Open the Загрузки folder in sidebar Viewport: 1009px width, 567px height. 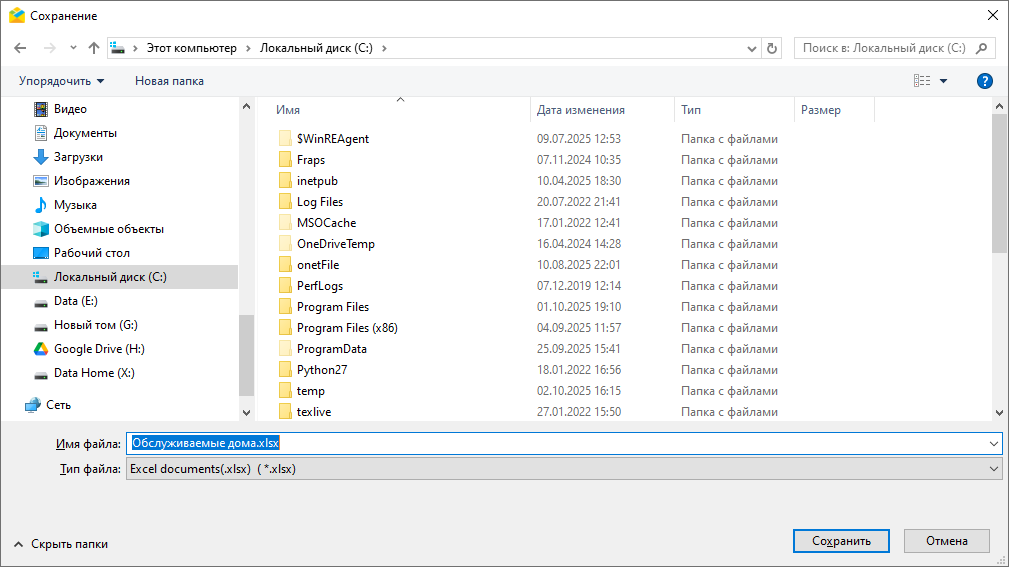78,157
